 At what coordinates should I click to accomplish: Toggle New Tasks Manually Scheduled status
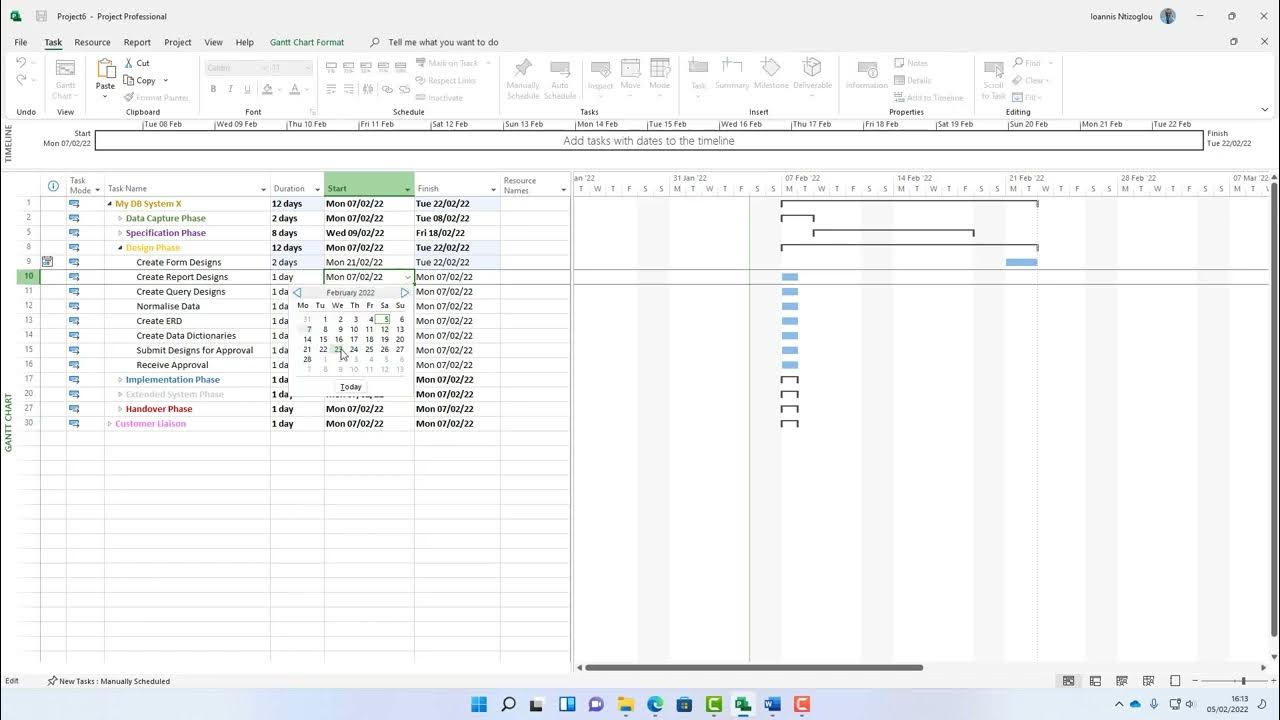point(108,681)
